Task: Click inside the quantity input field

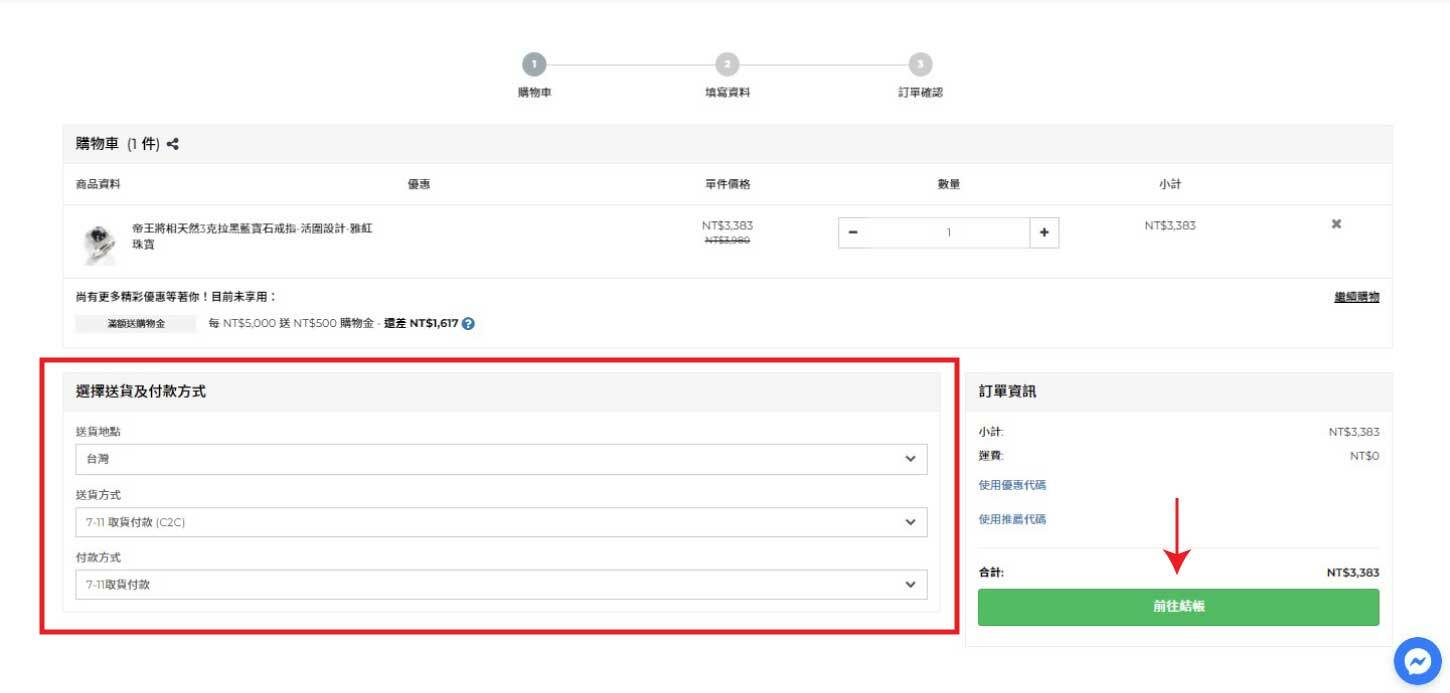Action: [946, 232]
